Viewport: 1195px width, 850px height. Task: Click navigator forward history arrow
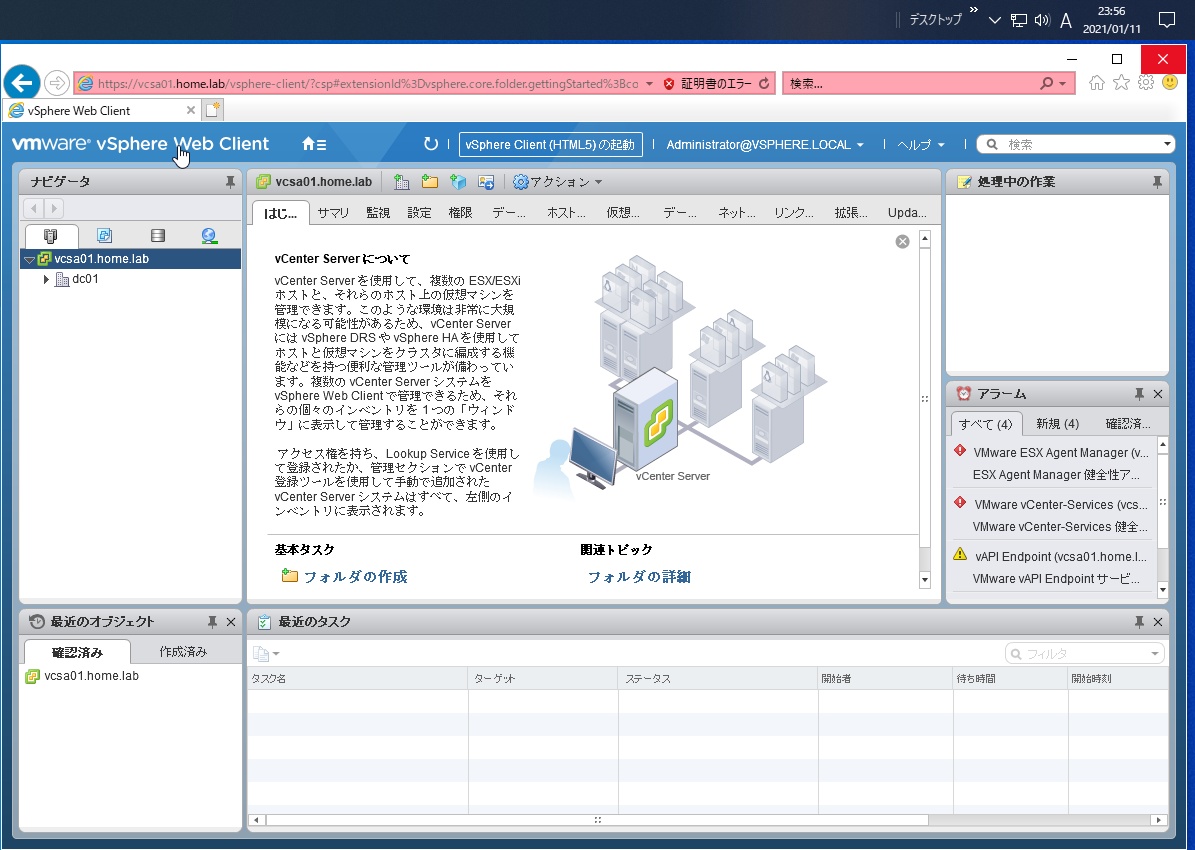tap(53, 208)
